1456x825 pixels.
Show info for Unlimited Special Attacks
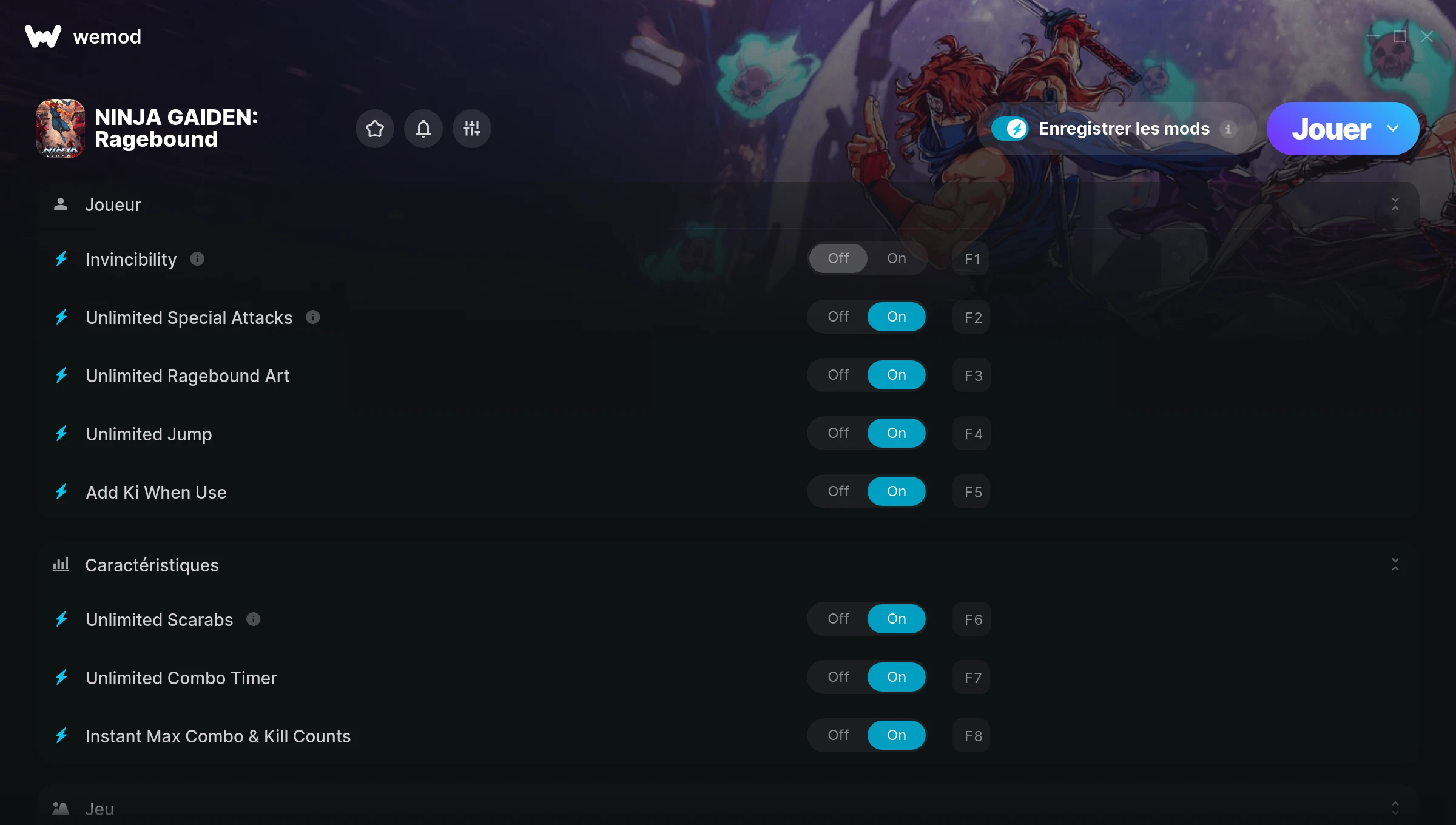(313, 317)
